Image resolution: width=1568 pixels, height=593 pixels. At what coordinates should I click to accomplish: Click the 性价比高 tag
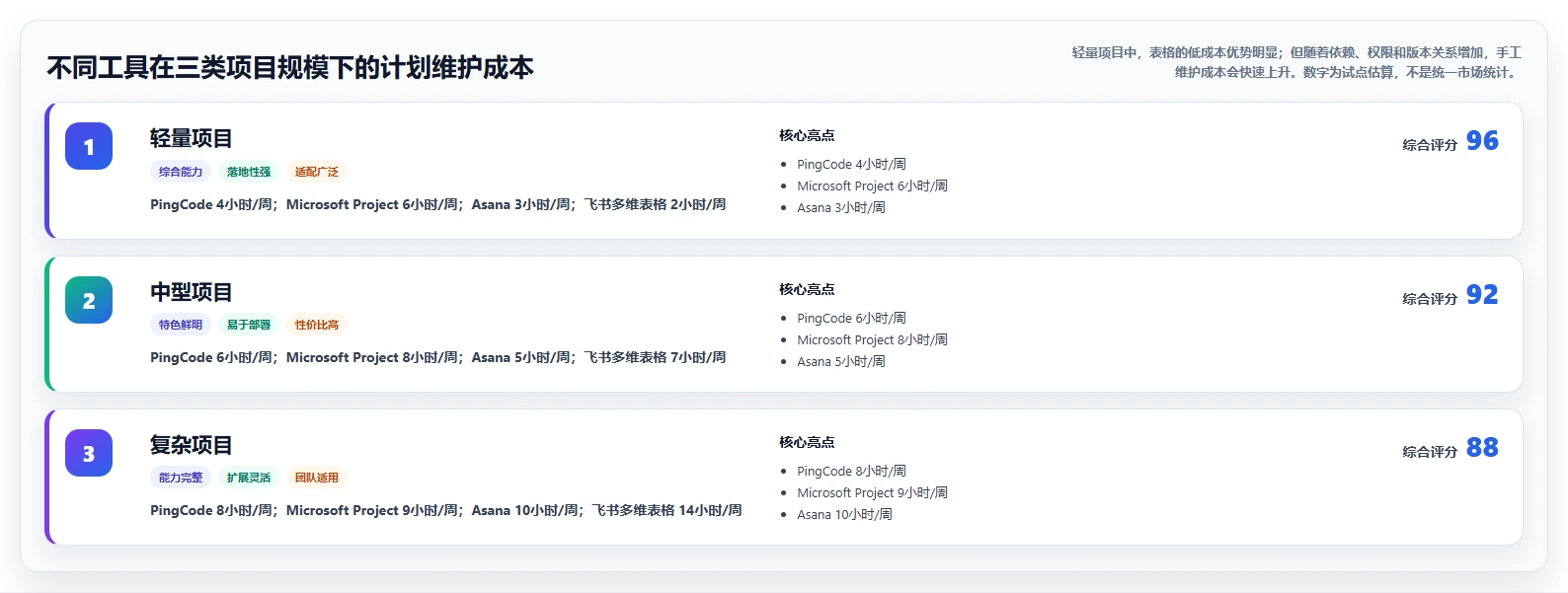pos(317,325)
